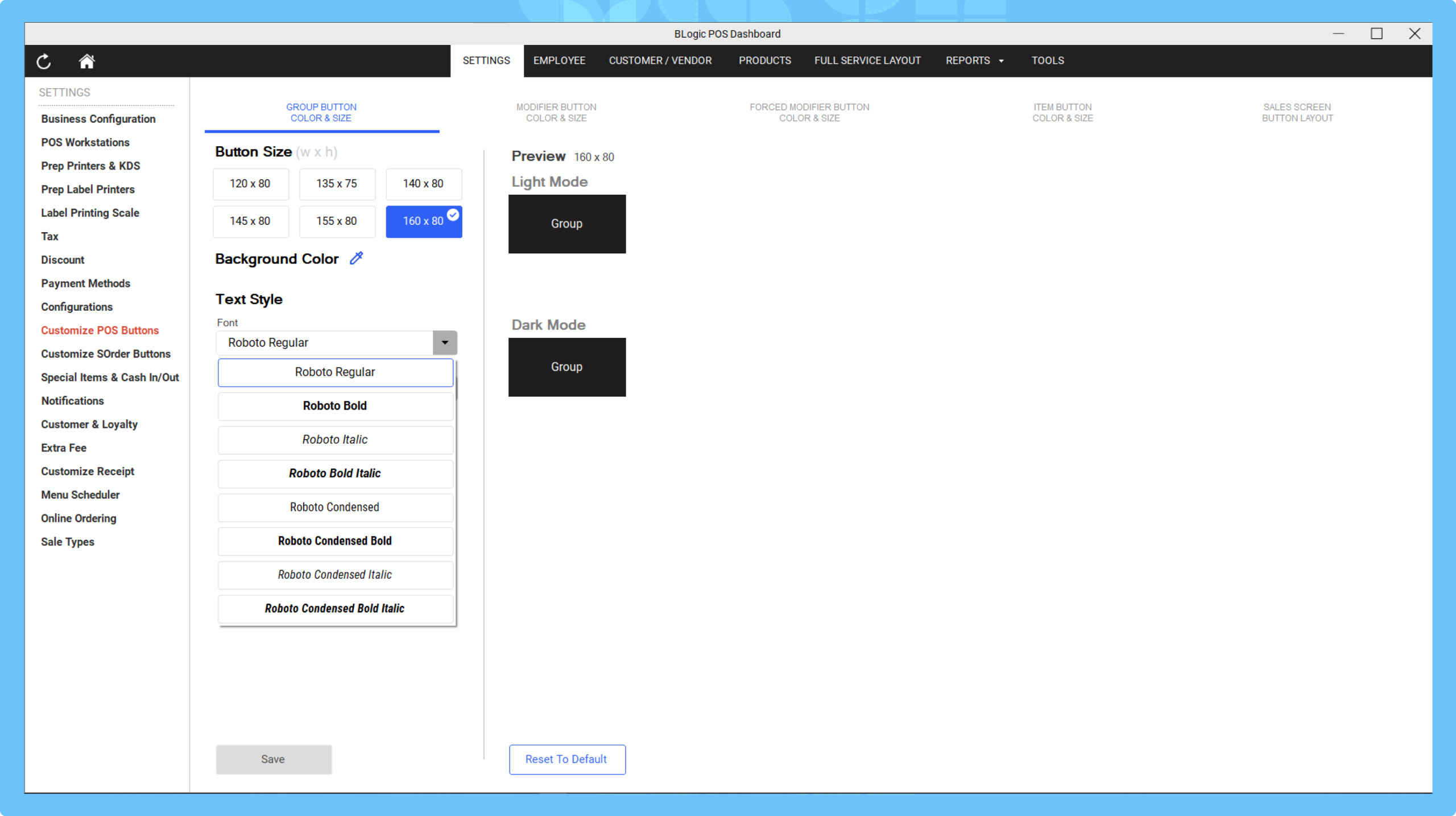Open the FULL SERVICE LAYOUT tab
Image resolution: width=1456 pixels, height=816 pixels.
click(867, 61)
